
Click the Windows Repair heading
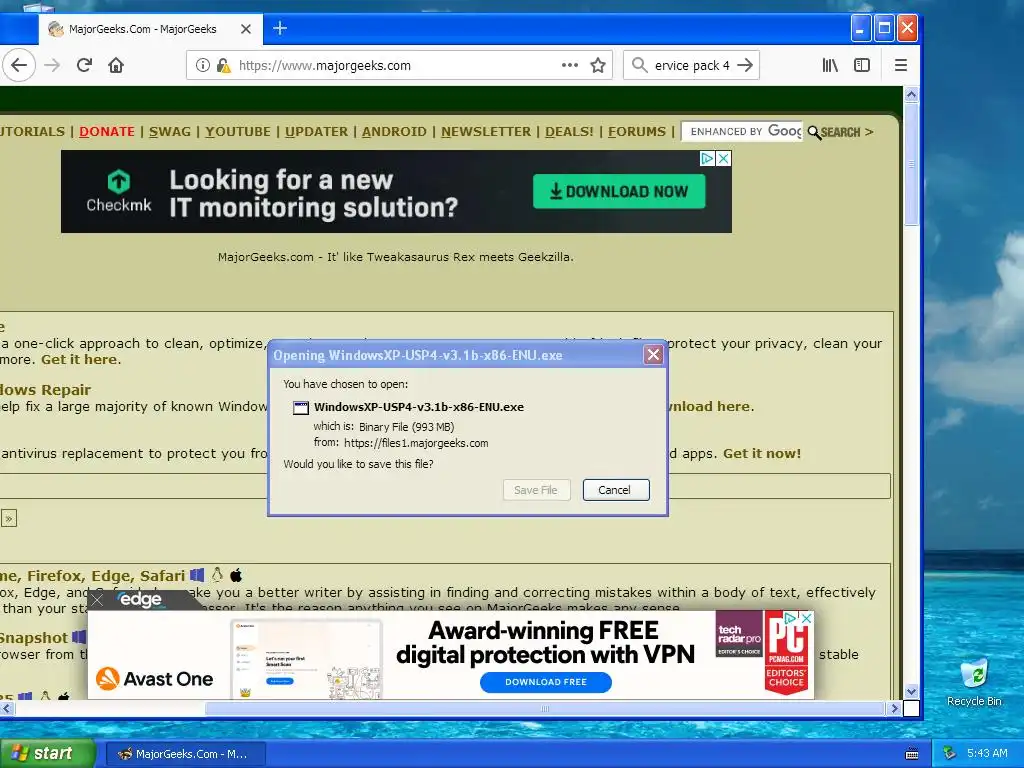pyautogui.click(x=46, y=390)
